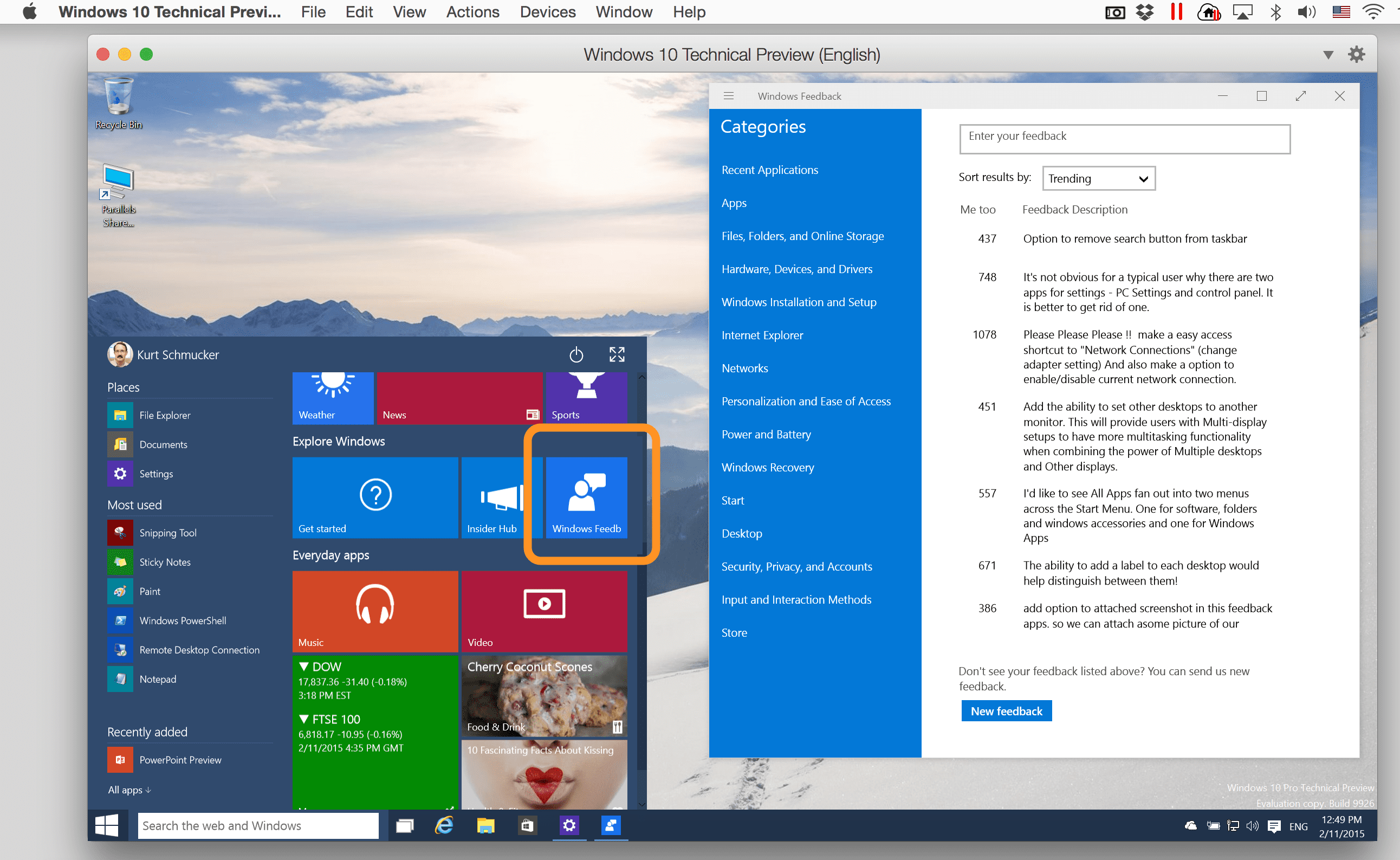Click the Start menu tiles scrollbar down arrow

pos(641,804)
